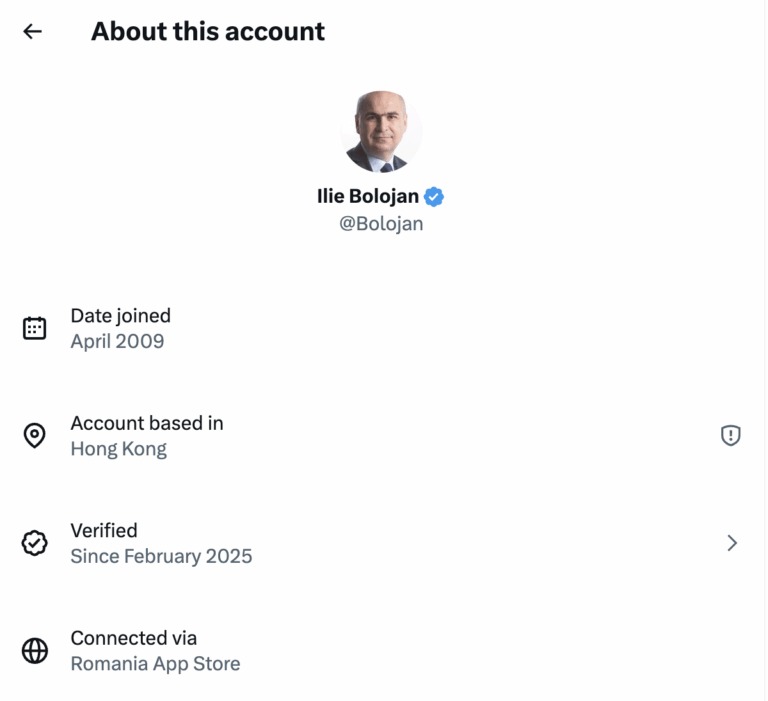The width and height of the screenshot is (768, 701).
Task: Select the "Connected via" label
Action: [x=133, y=638]
